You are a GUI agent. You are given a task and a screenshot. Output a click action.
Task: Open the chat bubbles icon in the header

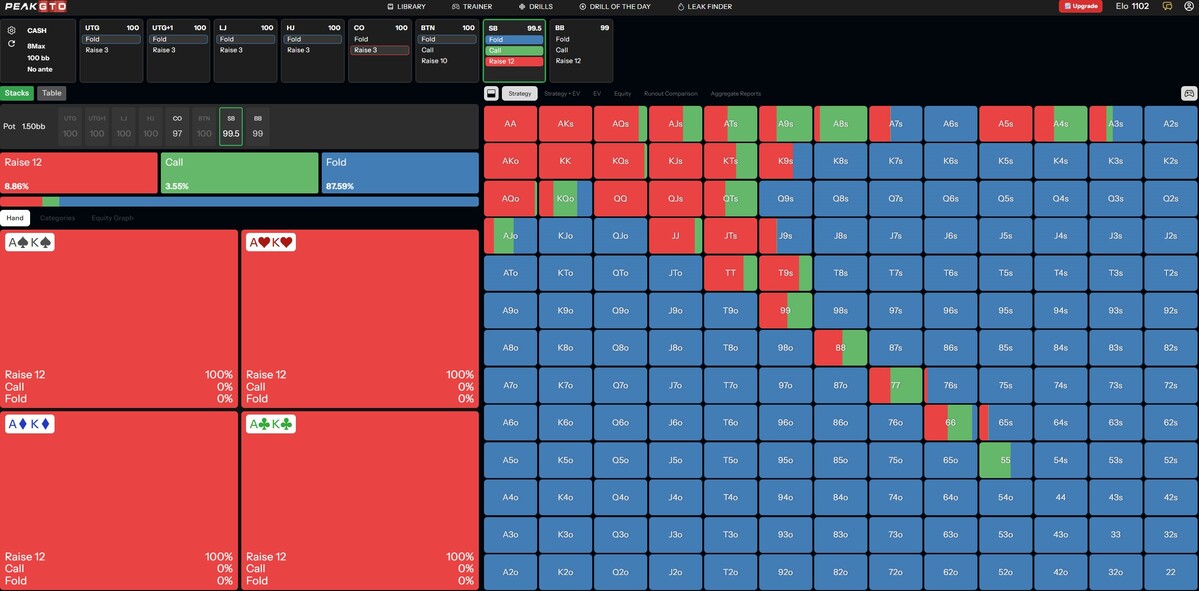(1168, 6)
